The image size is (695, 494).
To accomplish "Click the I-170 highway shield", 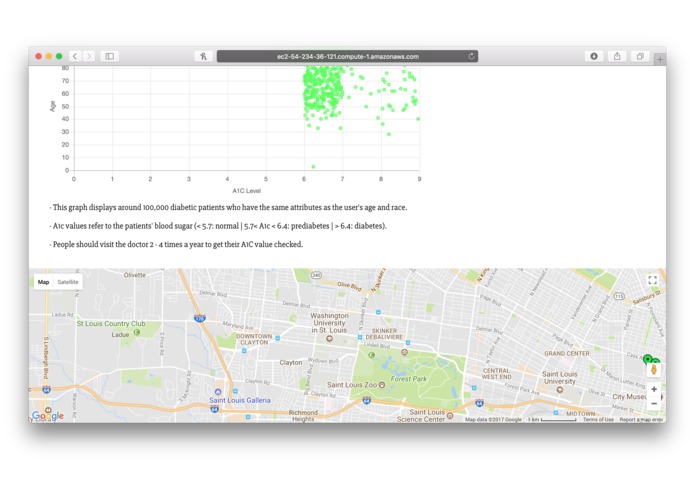I will point(200,318).
